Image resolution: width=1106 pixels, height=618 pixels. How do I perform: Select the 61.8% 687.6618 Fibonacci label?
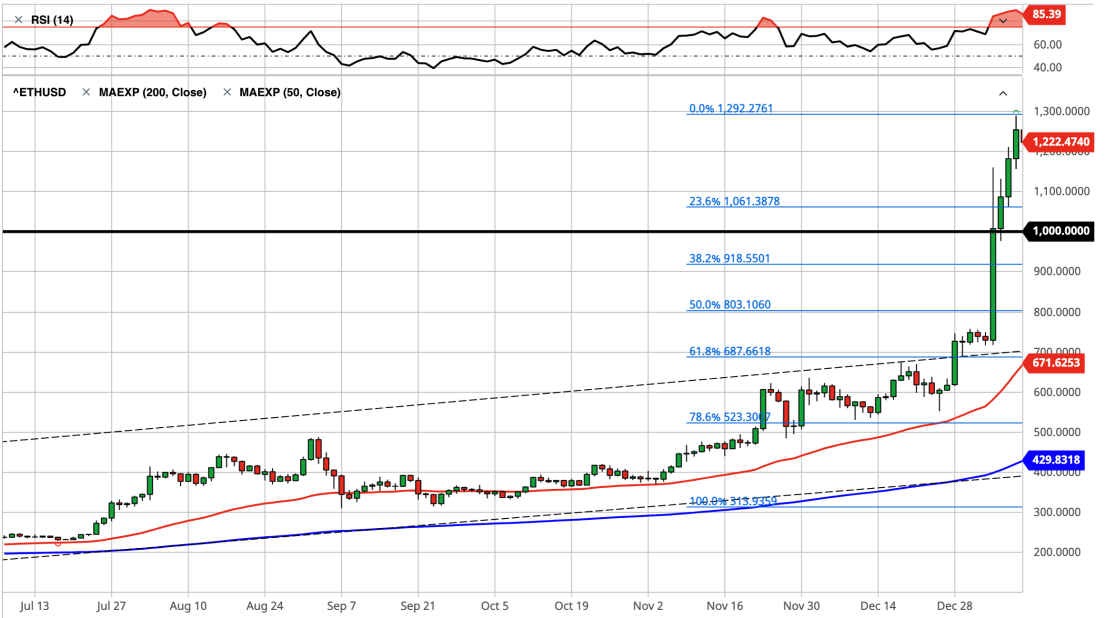point(729,351)
